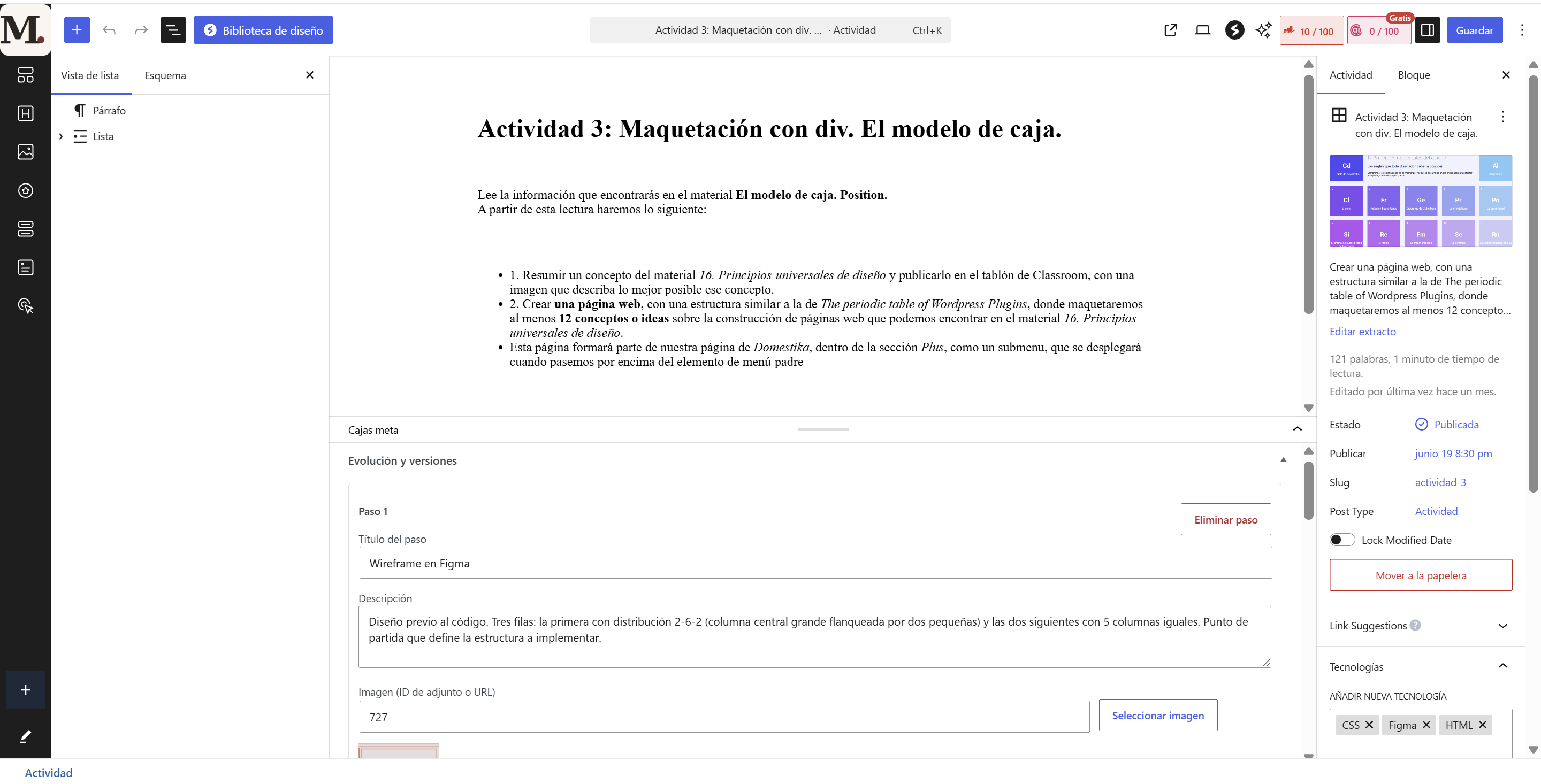This screenshot has width=1541, height=784.
Task: Remove the Figma technology tag
Action: 1426,724
